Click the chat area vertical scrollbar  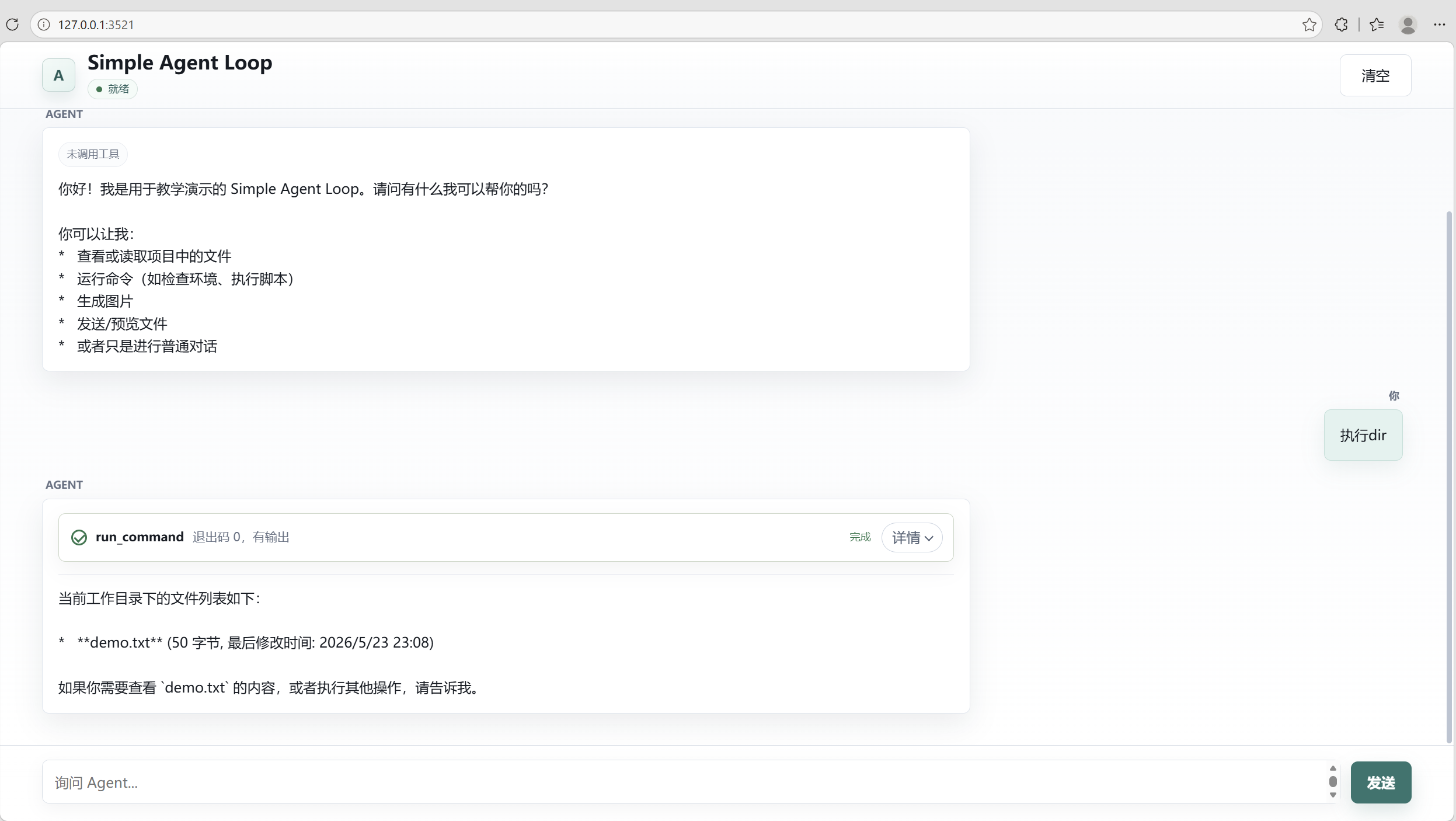click(x=1449, y=476)
